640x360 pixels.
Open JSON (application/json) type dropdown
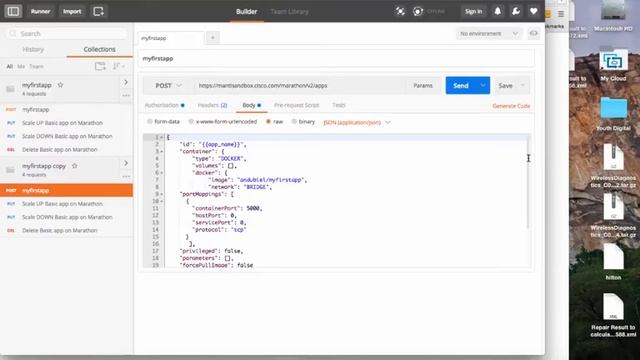(357, 122)
